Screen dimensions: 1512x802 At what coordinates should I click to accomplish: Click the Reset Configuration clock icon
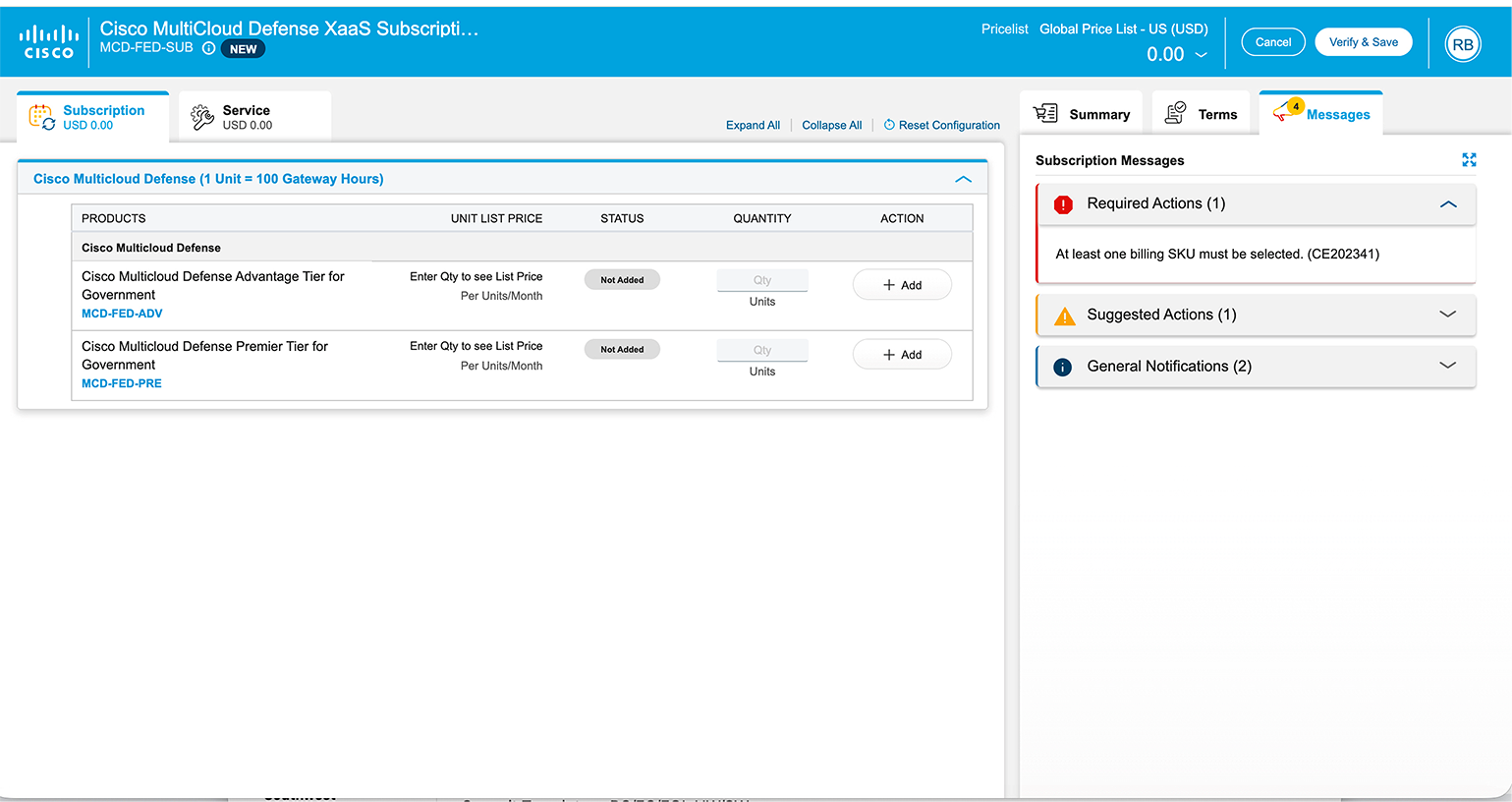pos(889,125)
